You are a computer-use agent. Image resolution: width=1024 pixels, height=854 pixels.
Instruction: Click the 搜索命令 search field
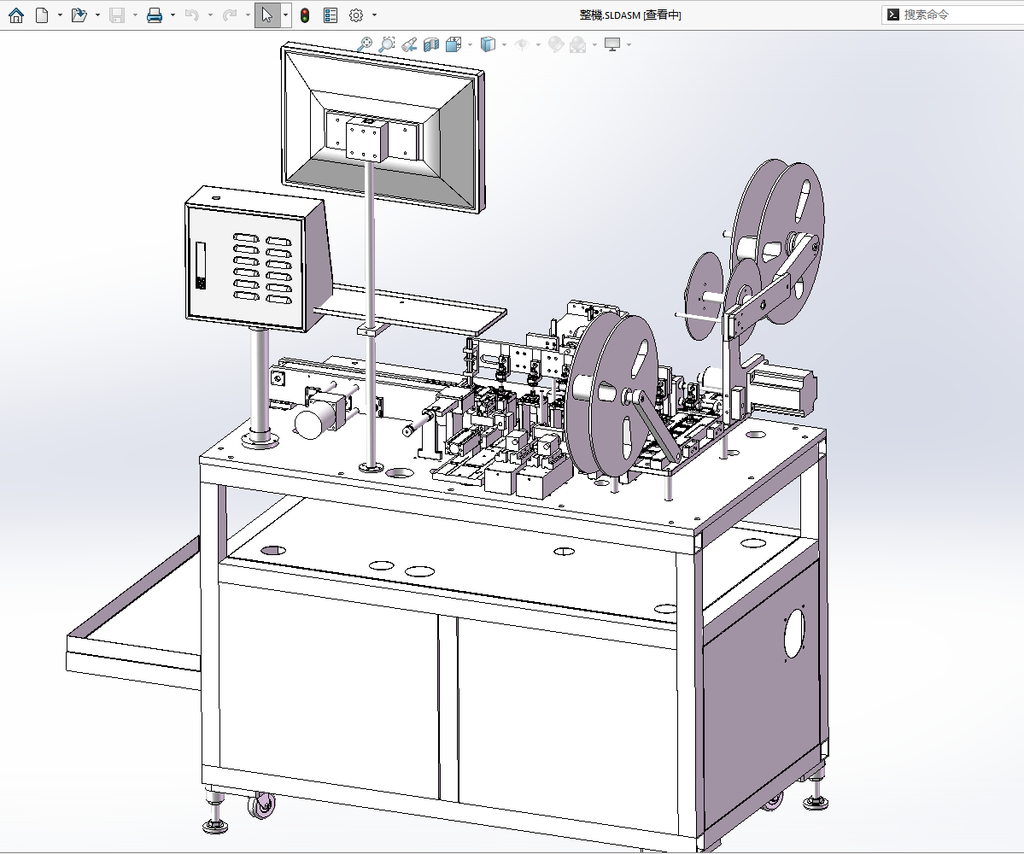tap(953, 14)
